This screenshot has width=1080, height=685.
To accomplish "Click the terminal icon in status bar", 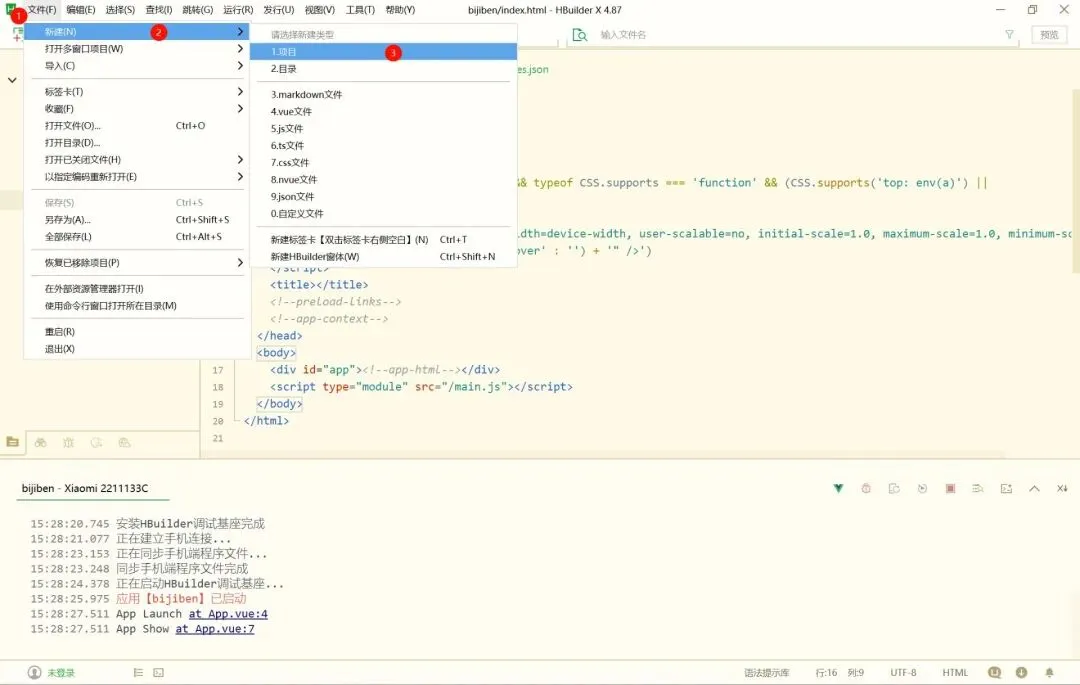I will (x=158, y=673).
